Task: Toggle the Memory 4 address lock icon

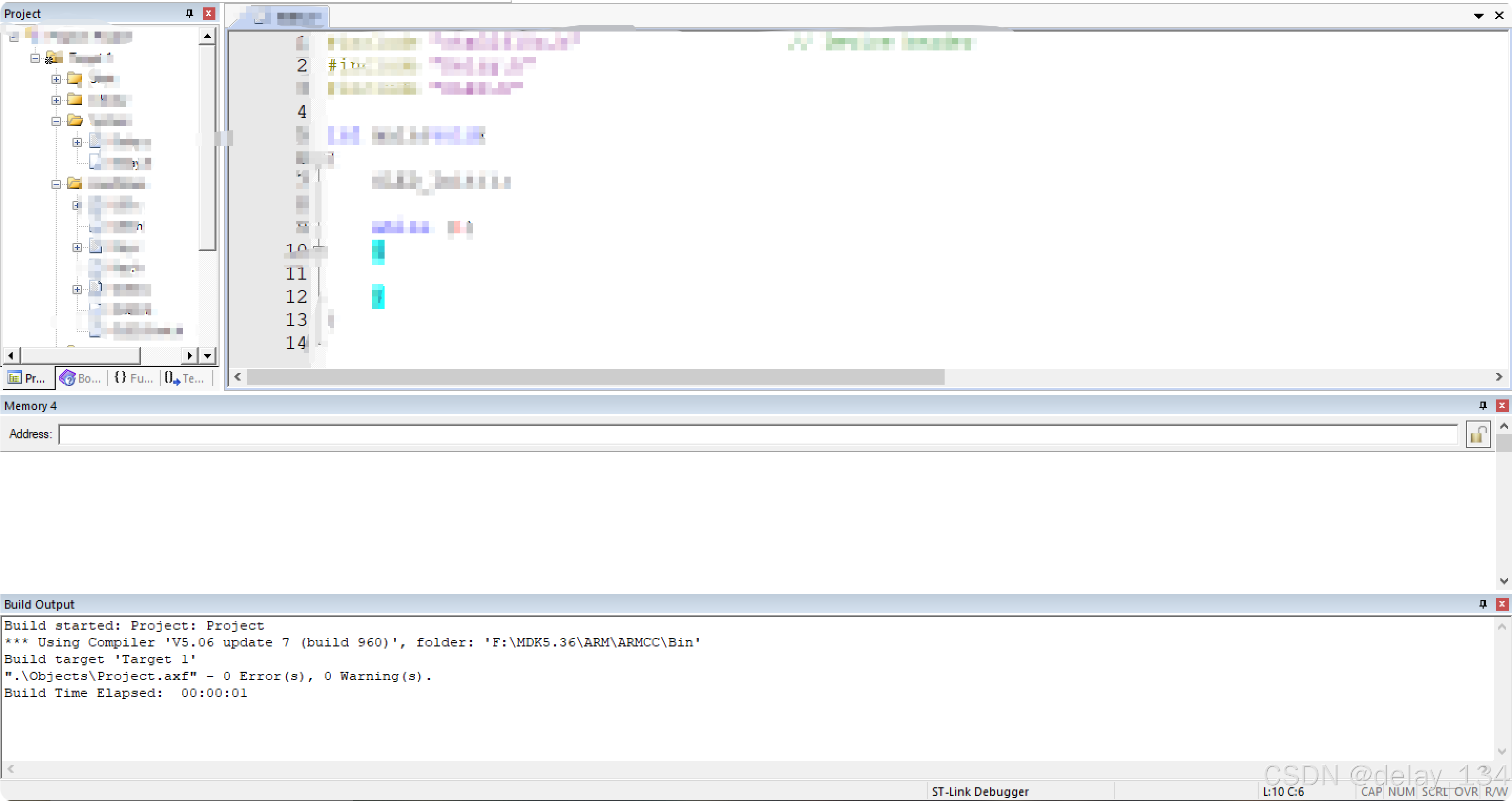Action: click(1477, 435)
